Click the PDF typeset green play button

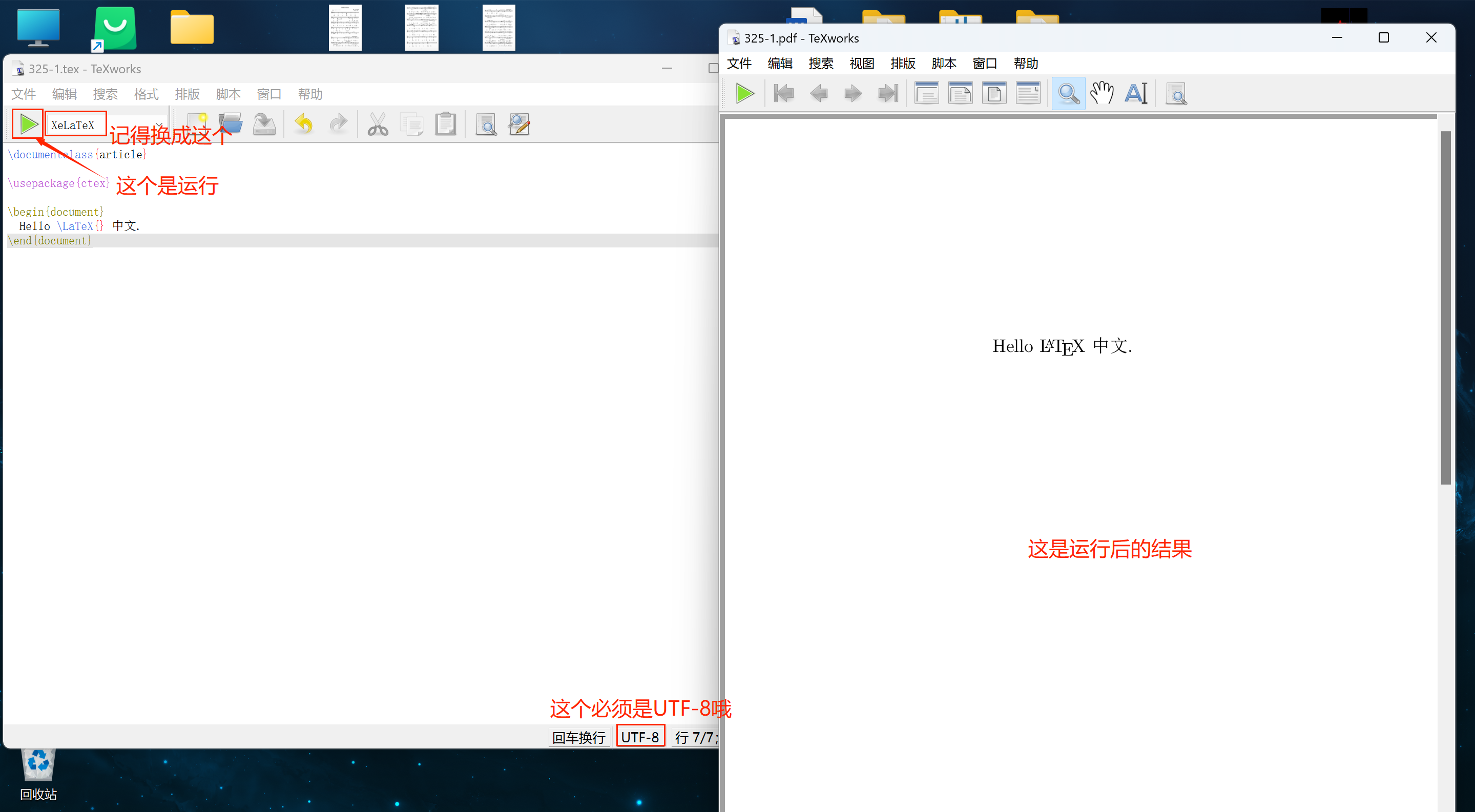point(744,93)
